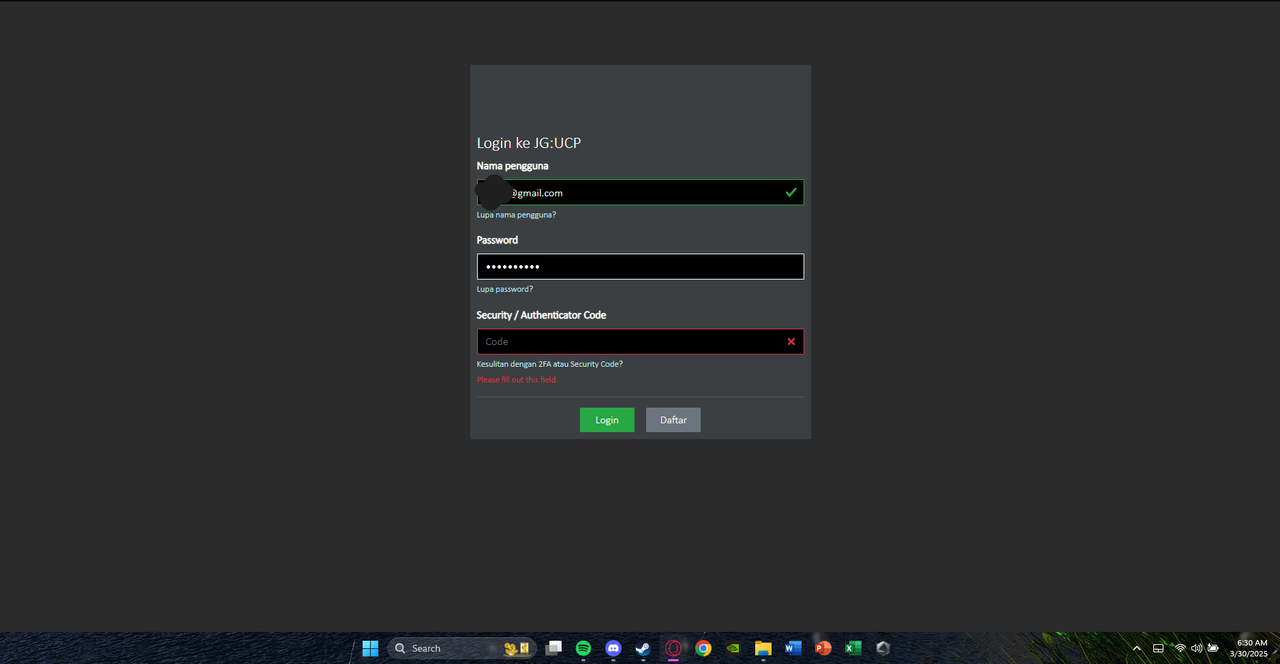
Task: Open the Windows Start menu
Action: coord(370,648)
